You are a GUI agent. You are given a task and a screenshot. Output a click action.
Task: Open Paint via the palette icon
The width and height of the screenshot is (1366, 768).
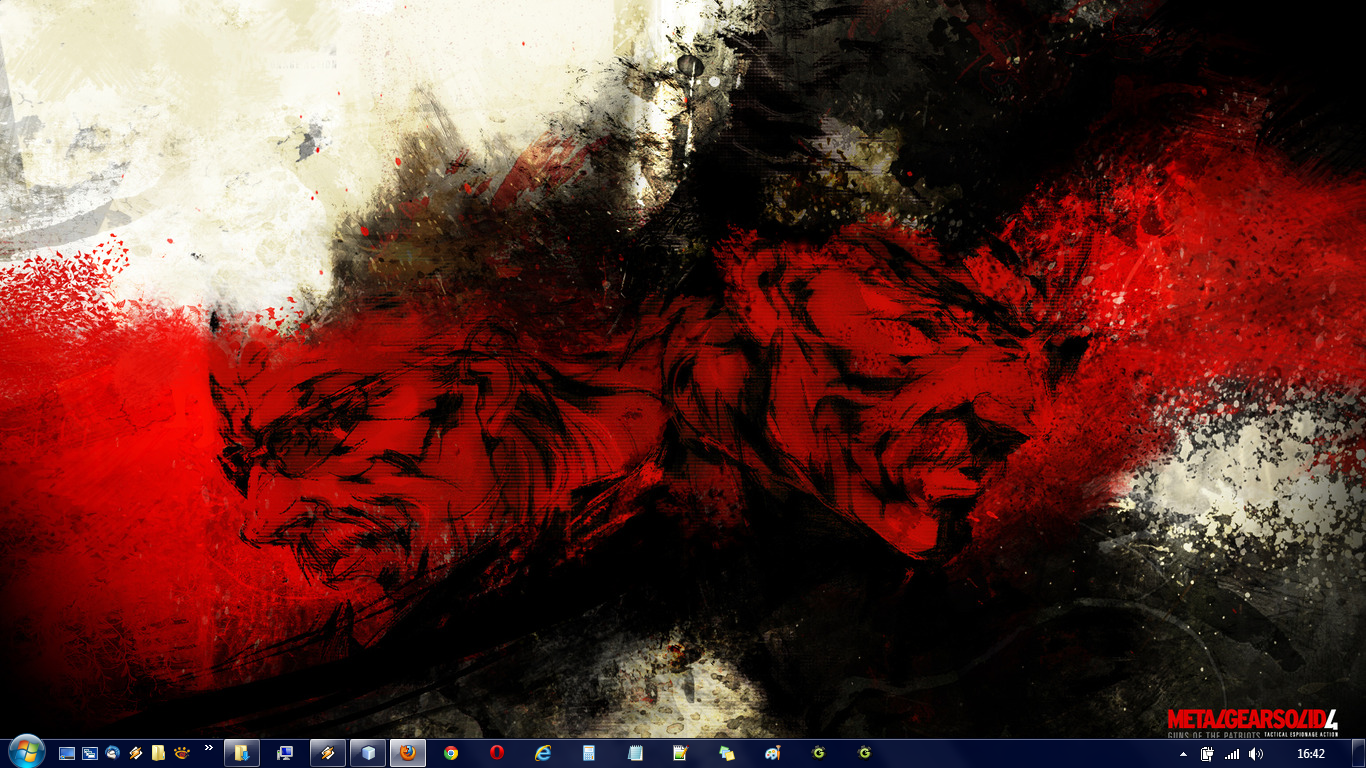coord(773,753)
